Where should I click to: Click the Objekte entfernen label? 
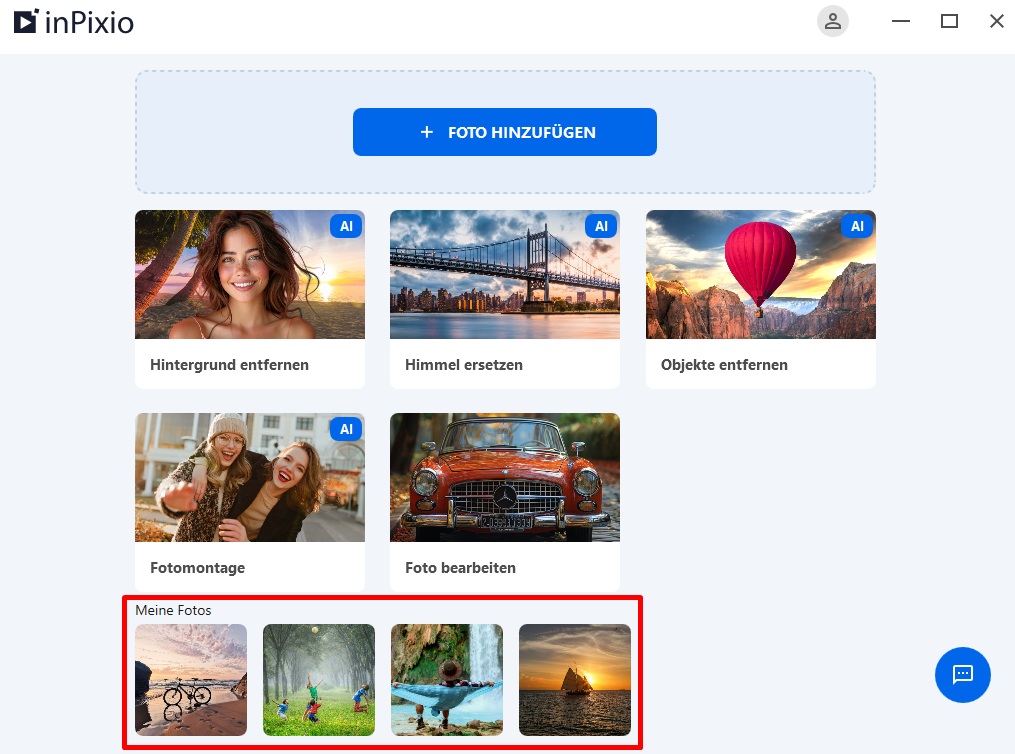pyautogui.click(x=724, y=365)
